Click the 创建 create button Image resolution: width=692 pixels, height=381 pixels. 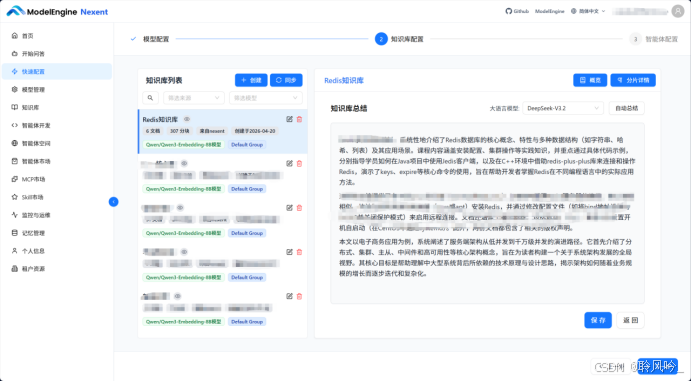point(251,80)
